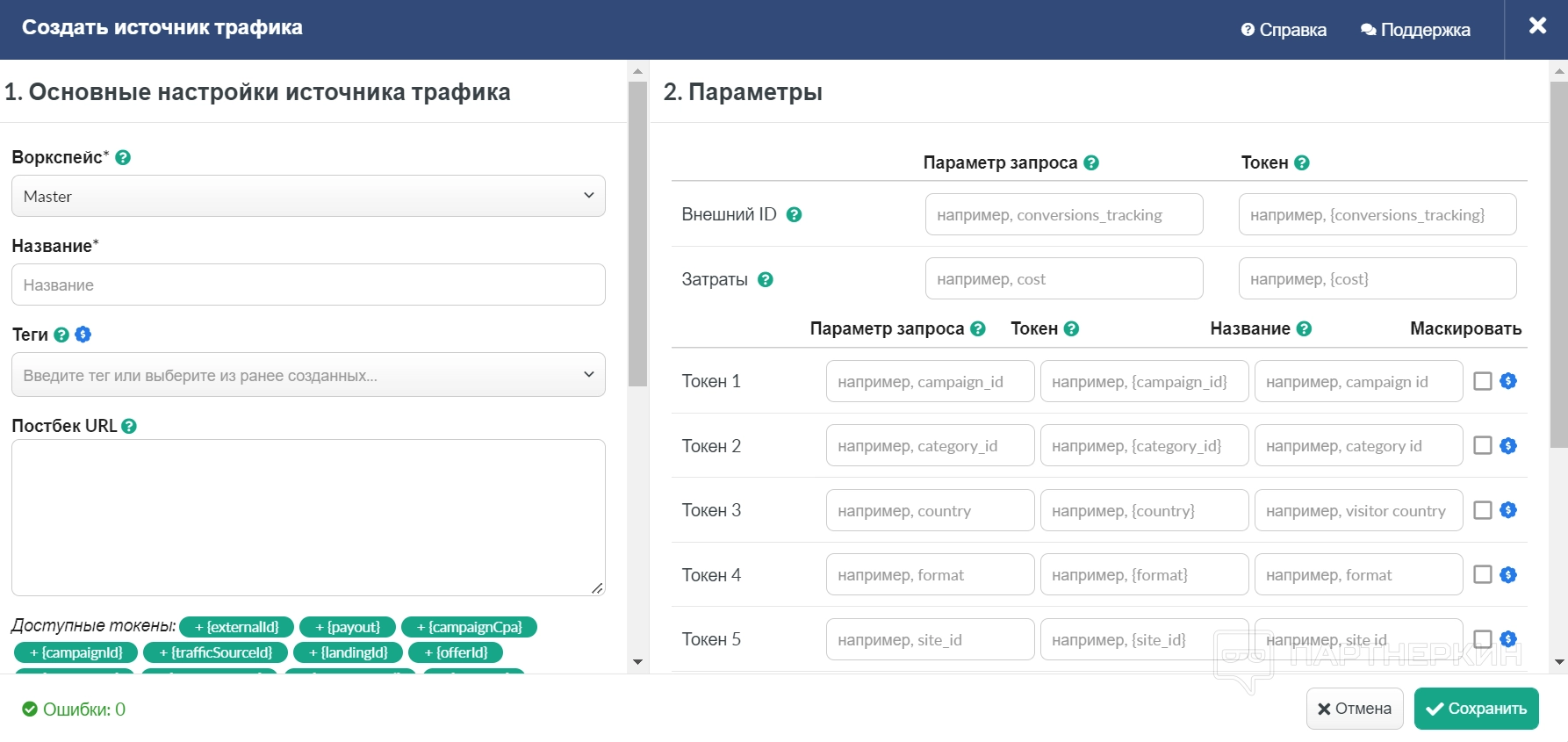Enable masking checkbox for Токен 1
This screenshot has height=742, width=1568.
[x=1483, y=381]
